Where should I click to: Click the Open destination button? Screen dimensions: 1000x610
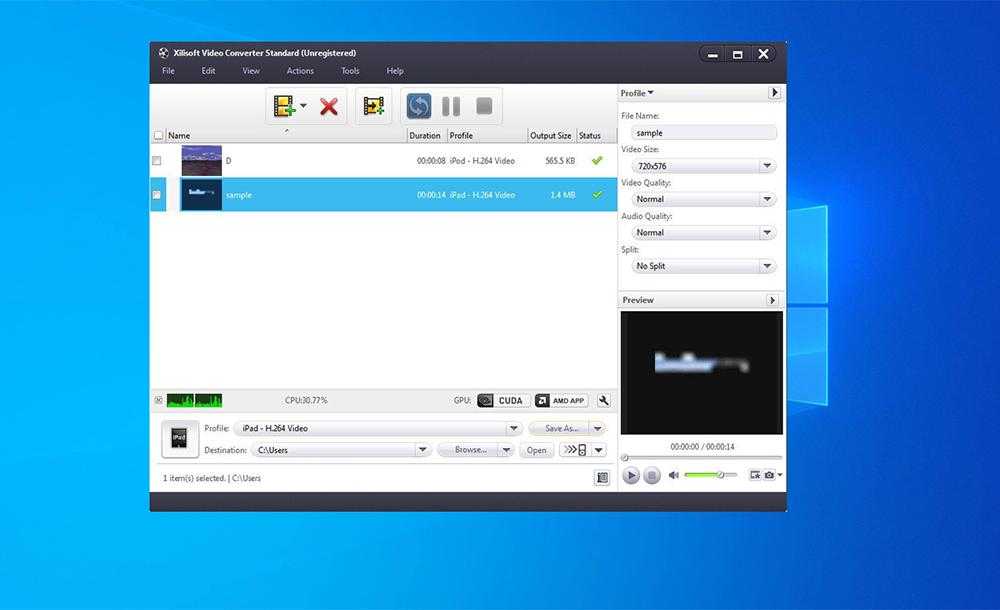(537, 450)
